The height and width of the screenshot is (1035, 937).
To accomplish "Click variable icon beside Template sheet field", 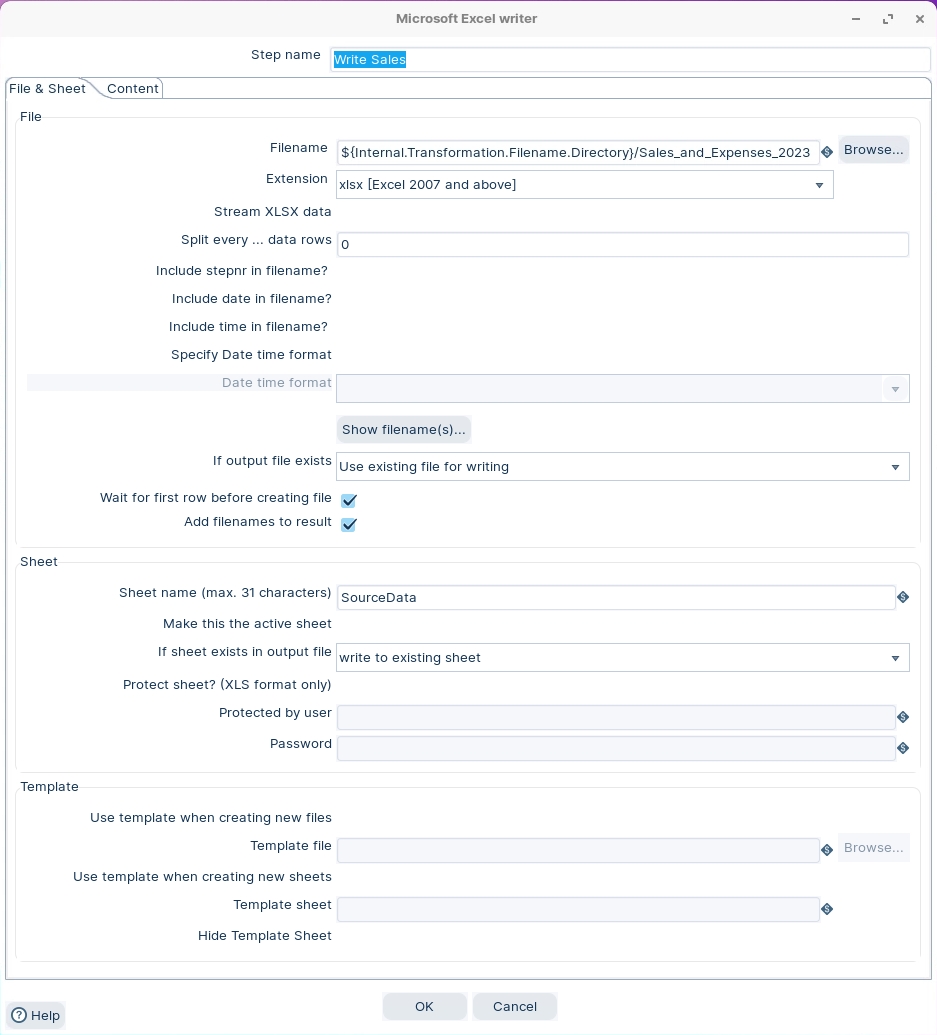I will pyautogui.click(x=827, y=909).
